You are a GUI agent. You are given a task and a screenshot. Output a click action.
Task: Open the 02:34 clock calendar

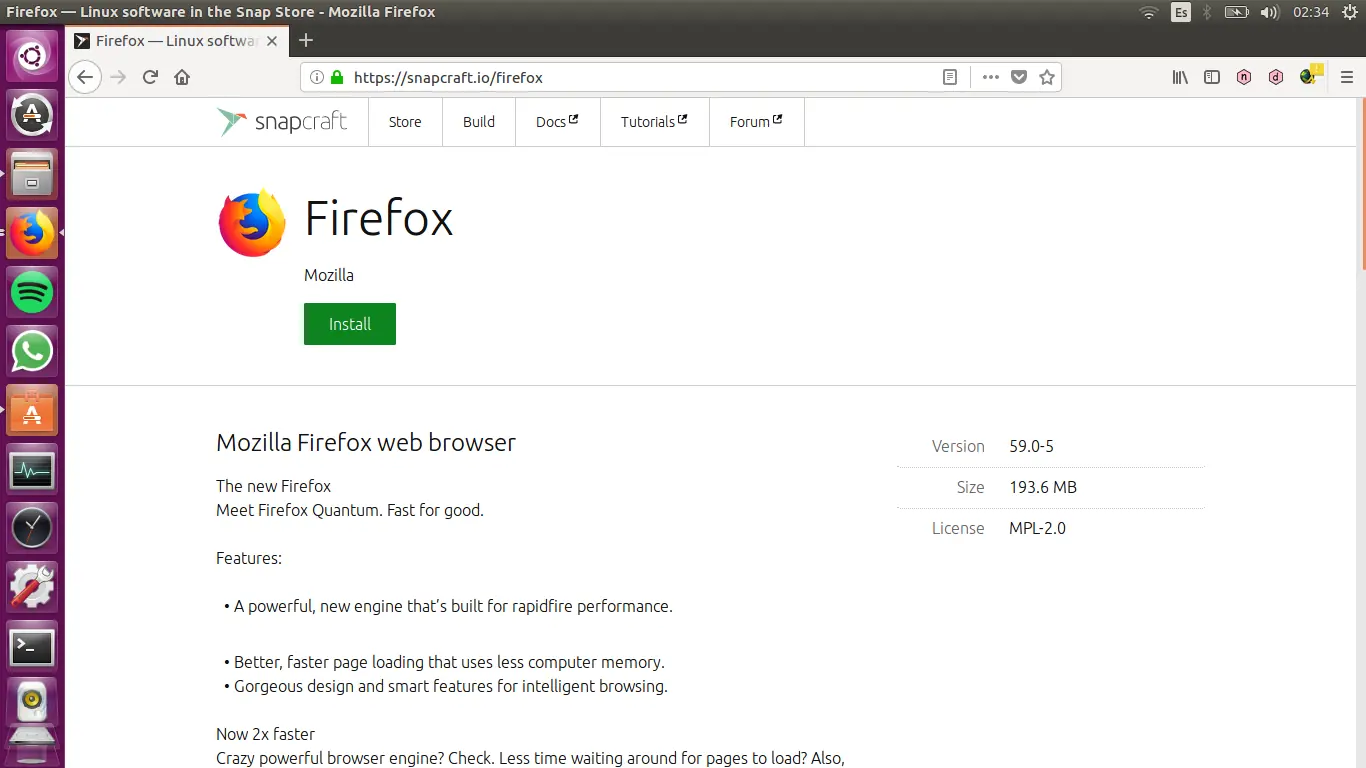tap(1310, 12)
